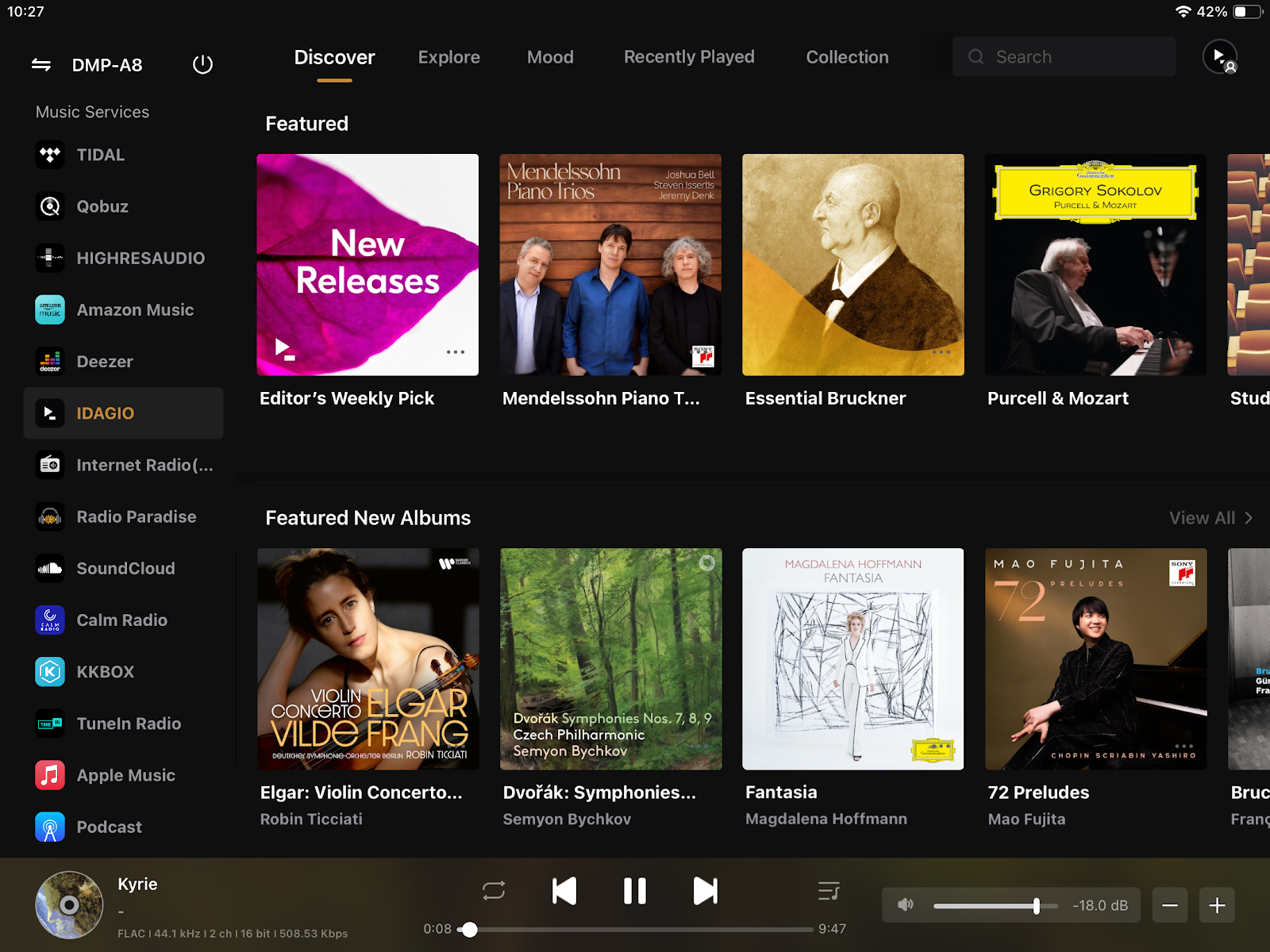
Task: Select the Qobuz service icon
Action: 50,206
